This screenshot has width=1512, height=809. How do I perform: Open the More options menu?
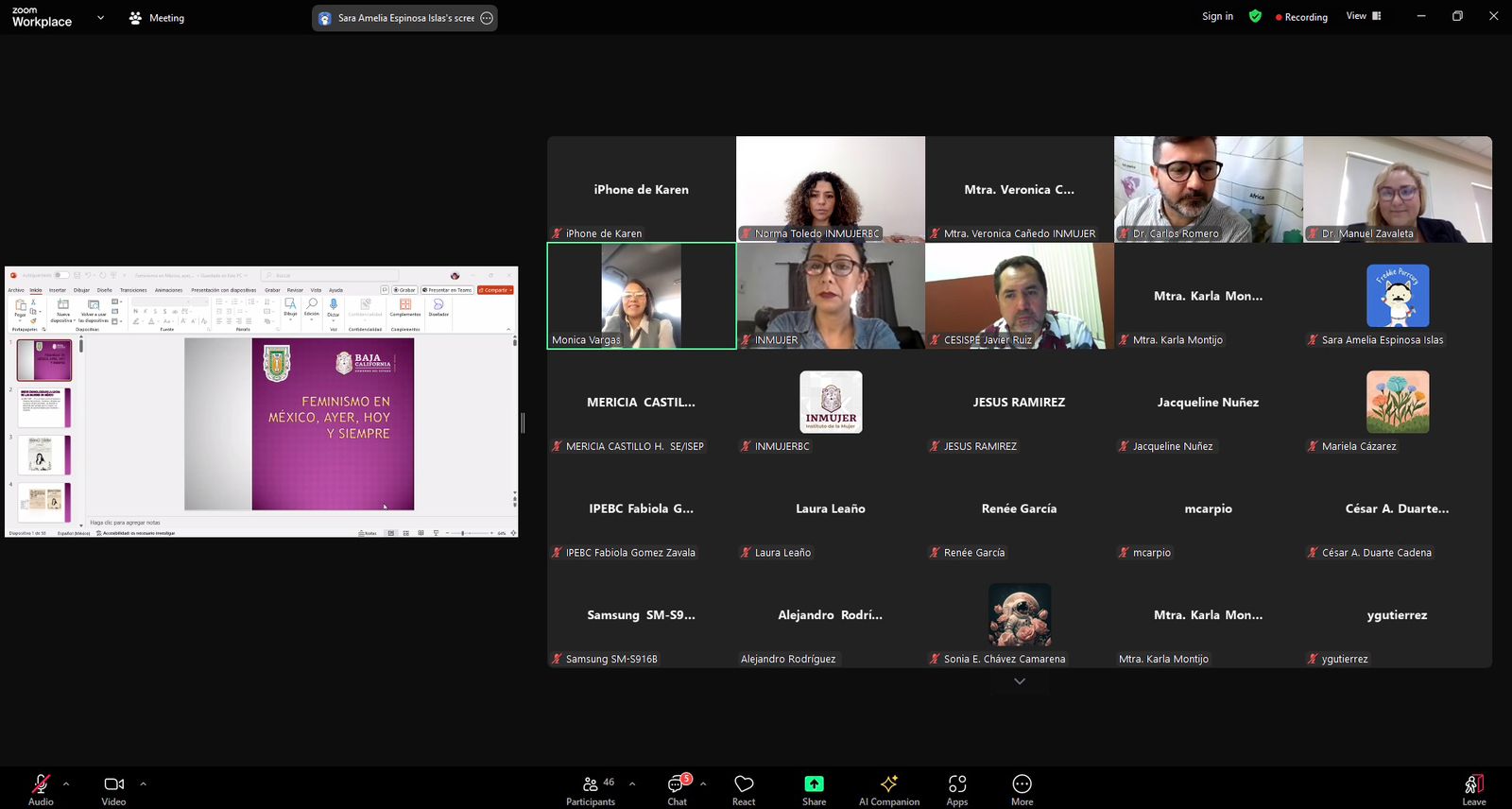(1022, 788)
